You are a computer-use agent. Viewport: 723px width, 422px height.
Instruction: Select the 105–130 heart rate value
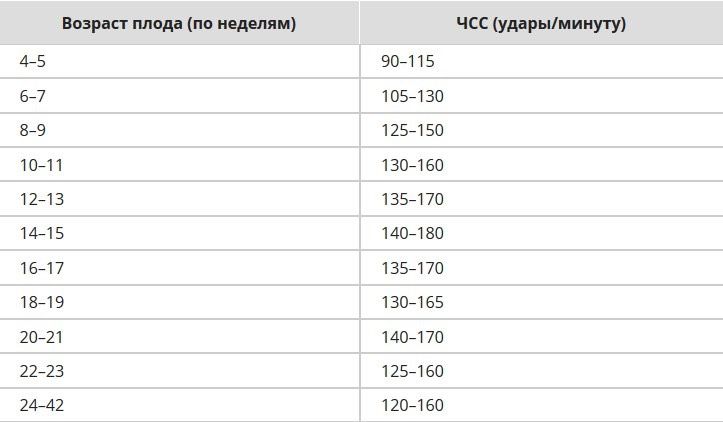pos(412,97)
